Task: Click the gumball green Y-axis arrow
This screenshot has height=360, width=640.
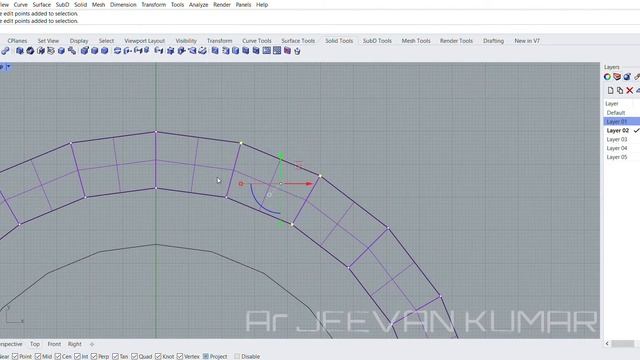Action: point(281,156)
